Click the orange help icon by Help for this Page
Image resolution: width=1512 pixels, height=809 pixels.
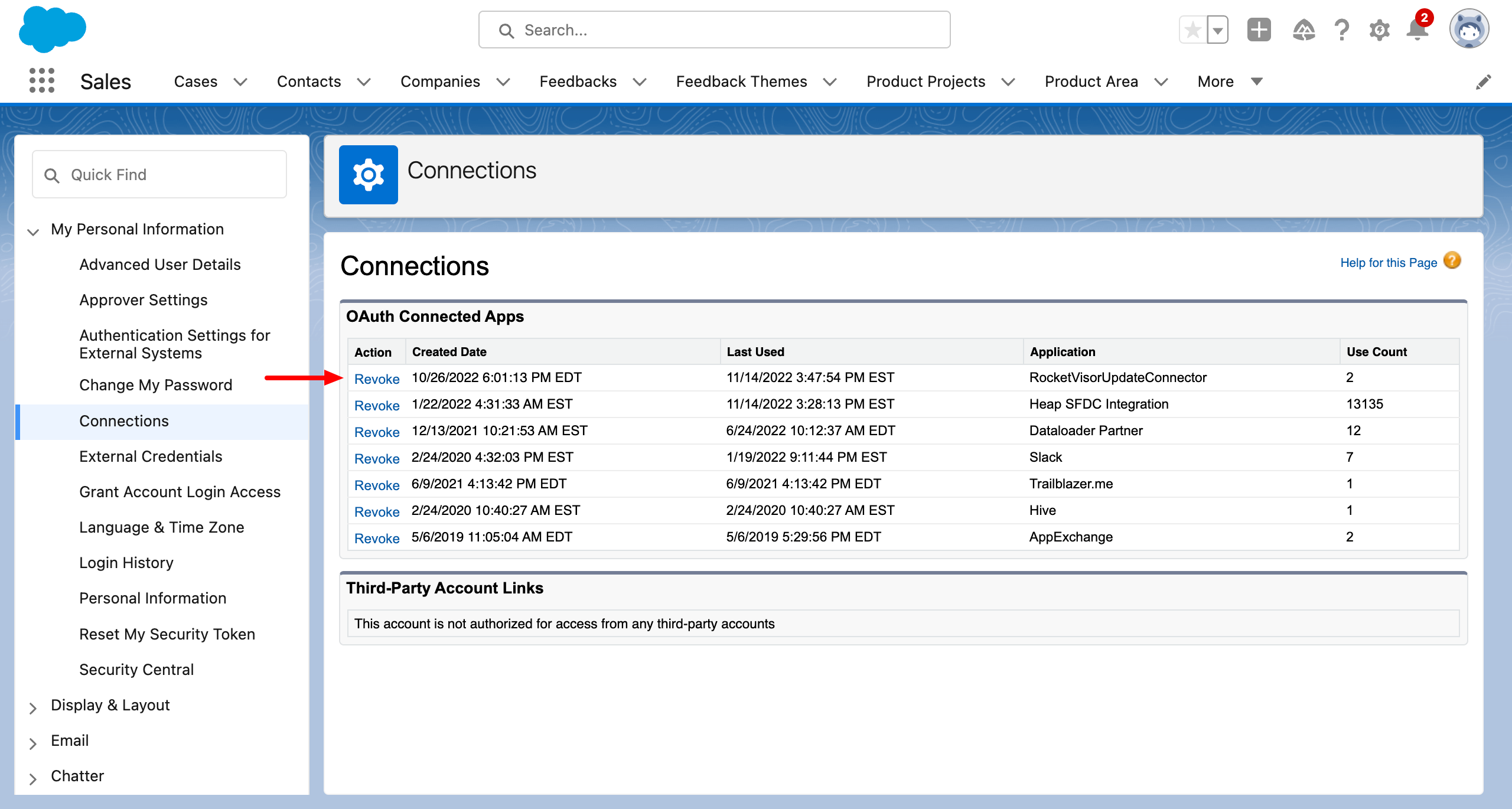coord(1452,260)
